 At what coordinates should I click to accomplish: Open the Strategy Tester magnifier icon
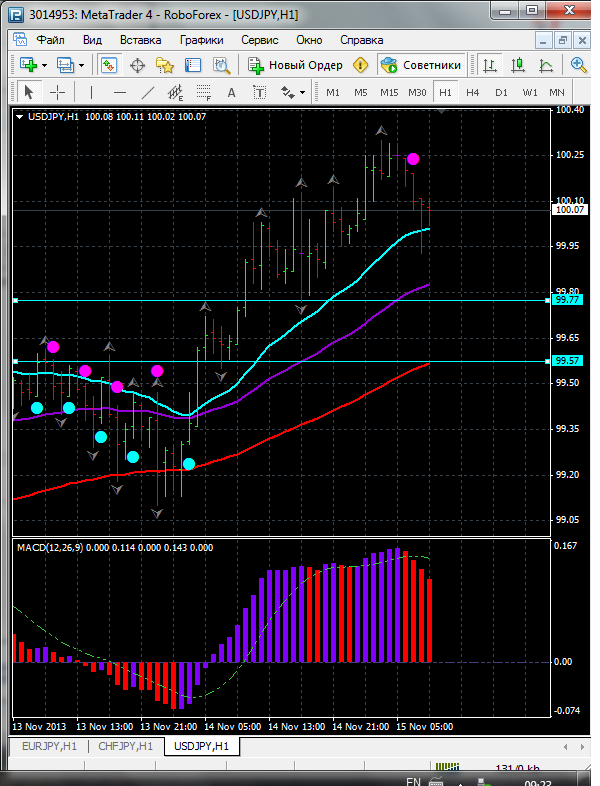tap(221, 65)
